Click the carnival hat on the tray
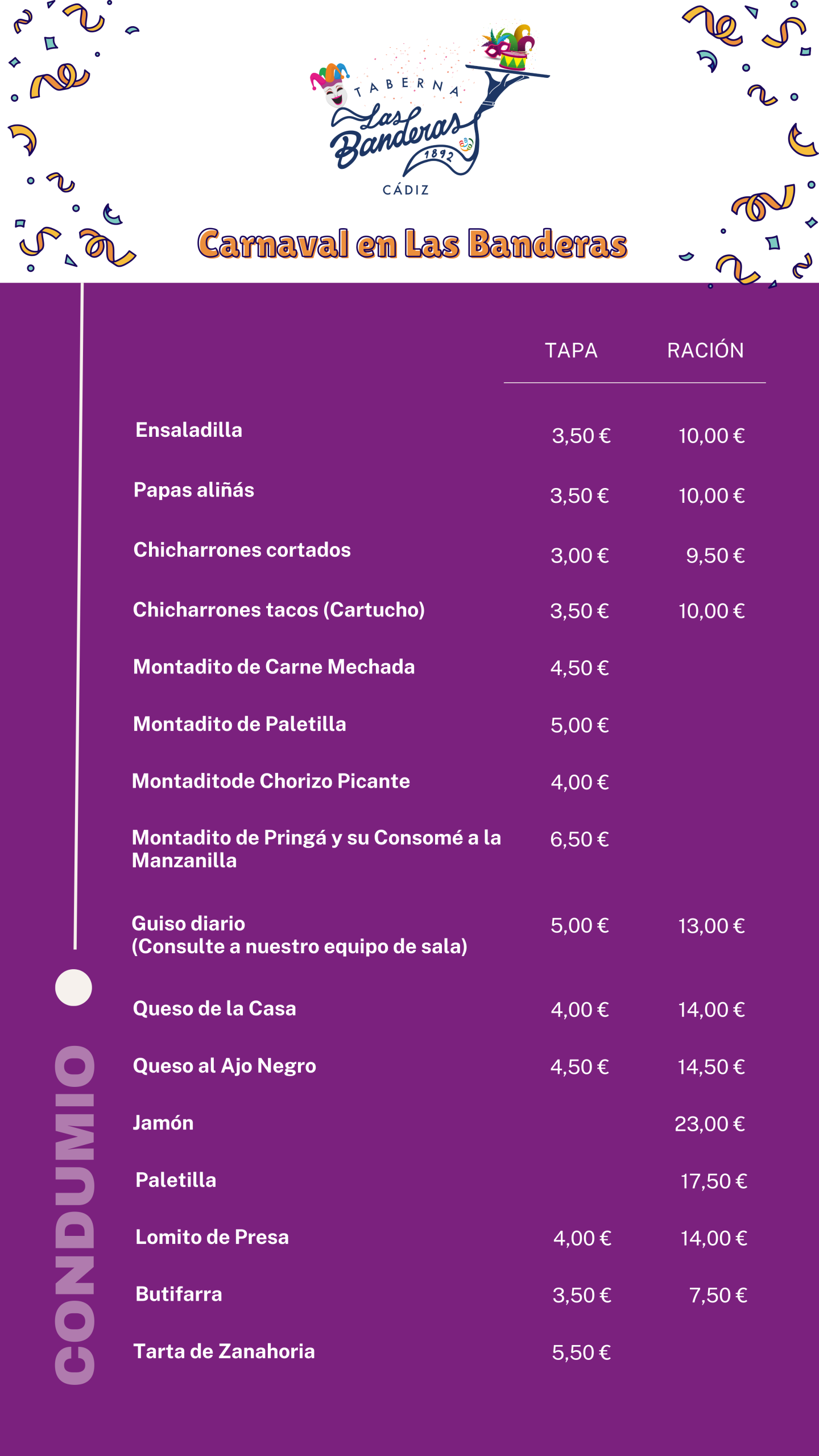Image resolution: width=819 pixels, height=1456 pixels. (509, 47)
